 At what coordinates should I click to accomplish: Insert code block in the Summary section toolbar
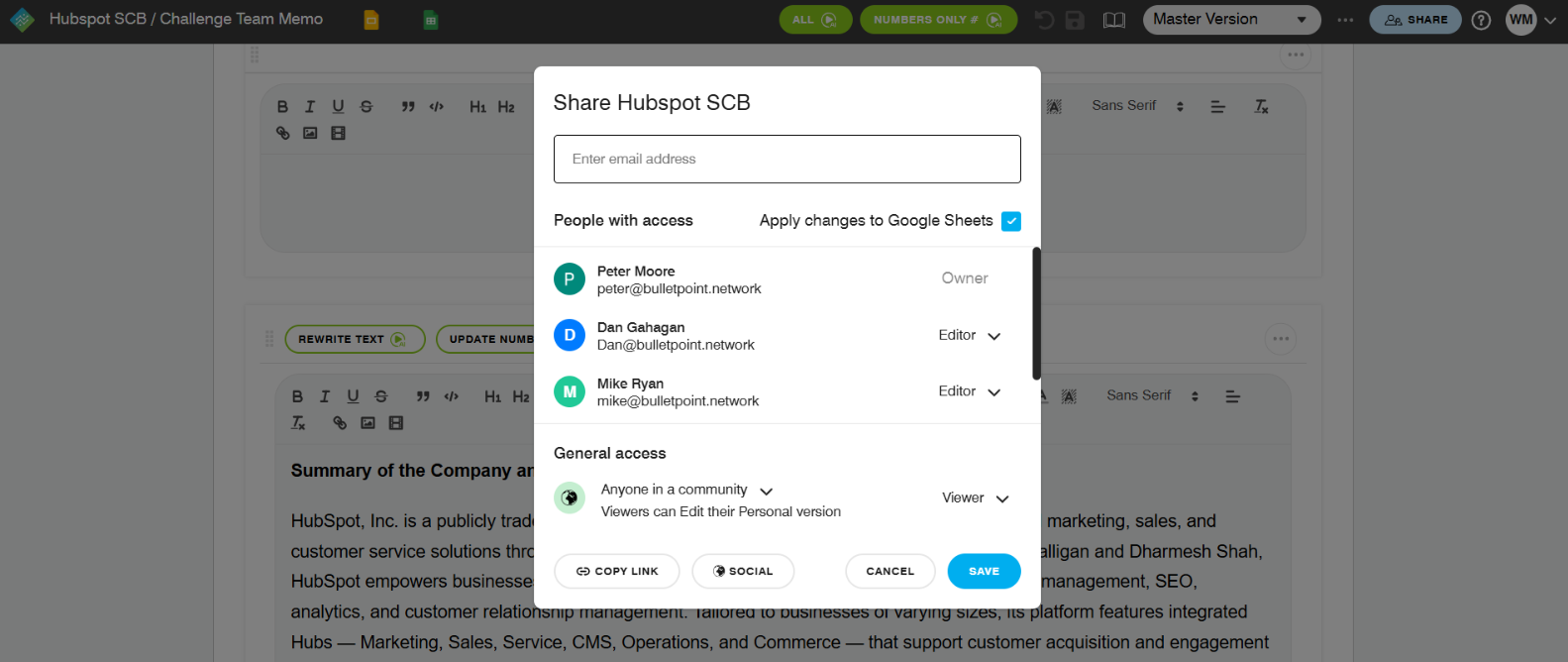coord(451,396)
